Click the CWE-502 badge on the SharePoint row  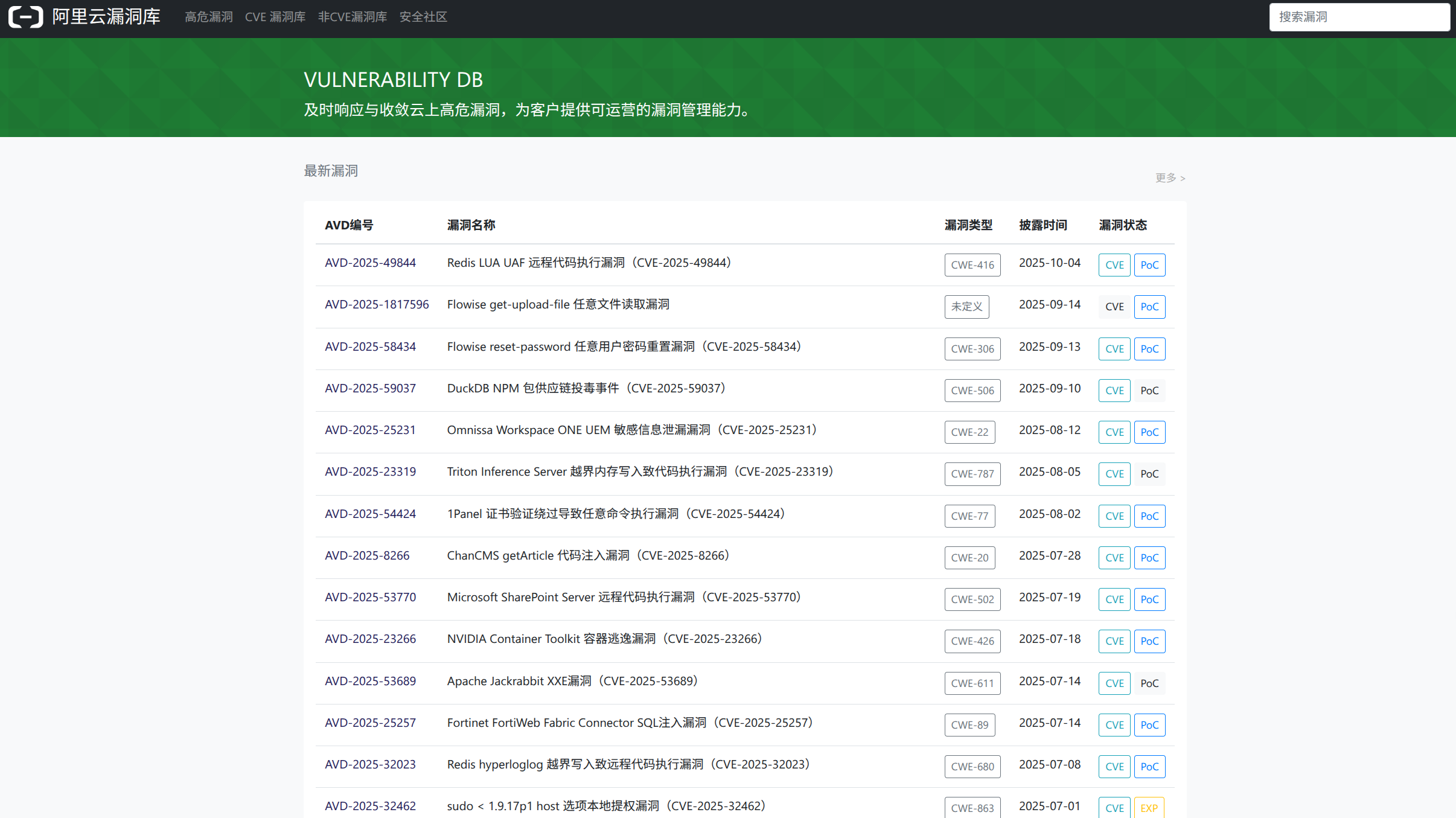pyautogui.click(x=972, y=599)
